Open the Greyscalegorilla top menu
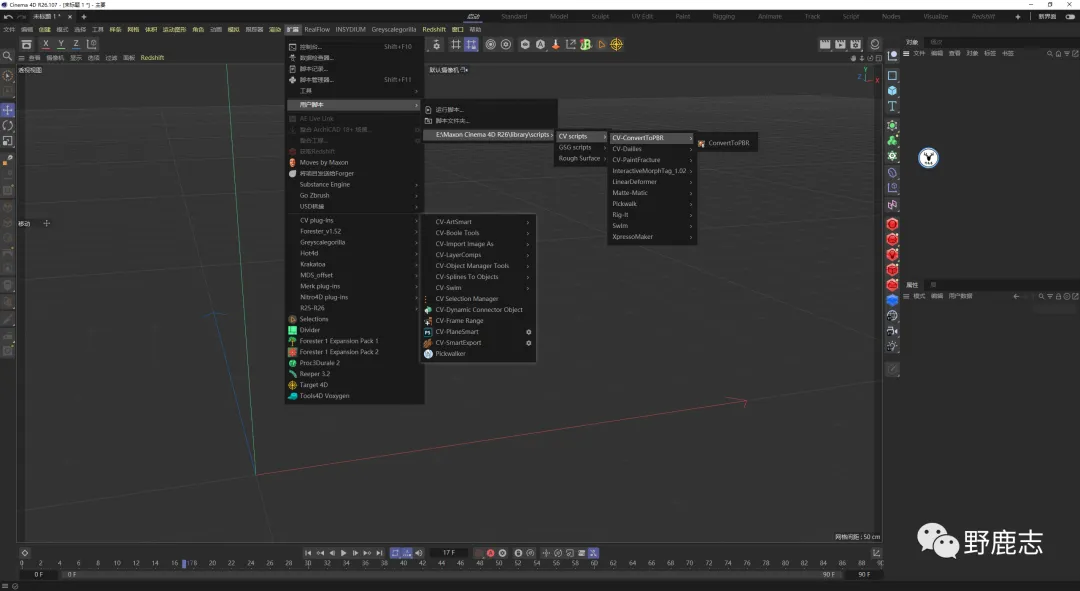 click(x=393, y=30)
